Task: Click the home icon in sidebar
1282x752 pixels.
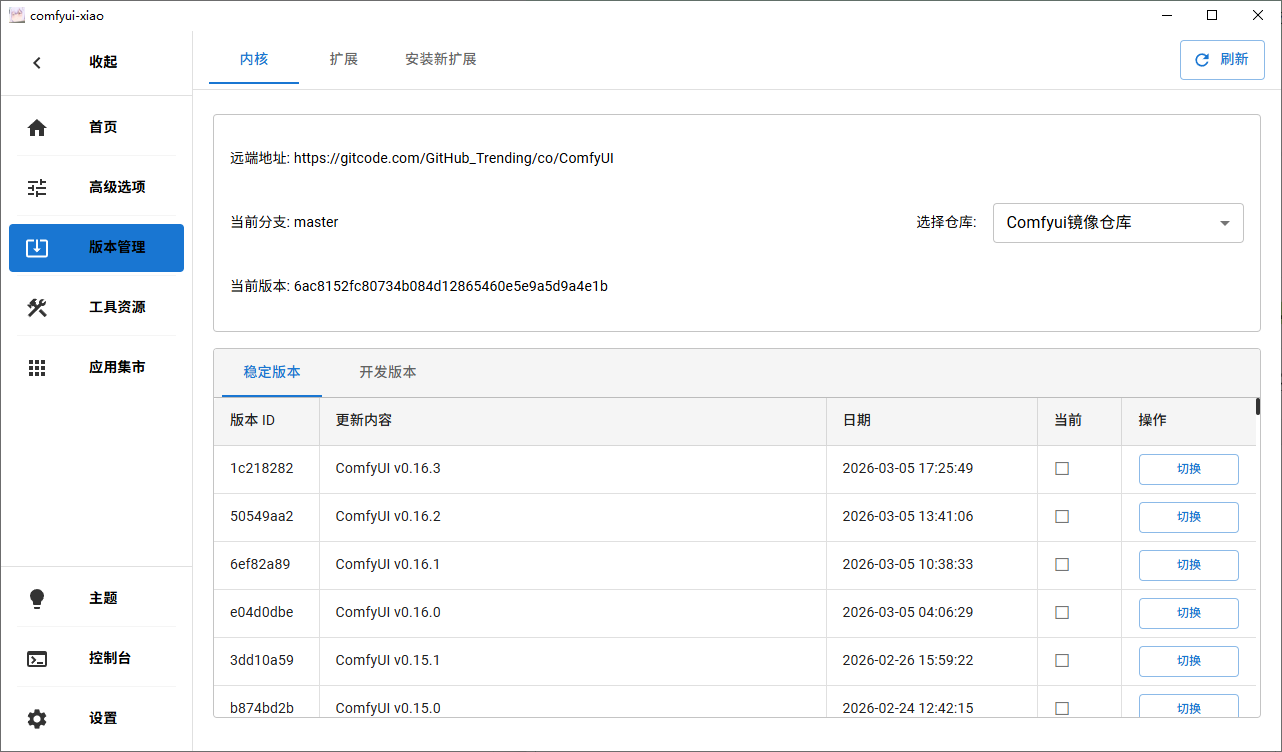Action: (37, 127)
